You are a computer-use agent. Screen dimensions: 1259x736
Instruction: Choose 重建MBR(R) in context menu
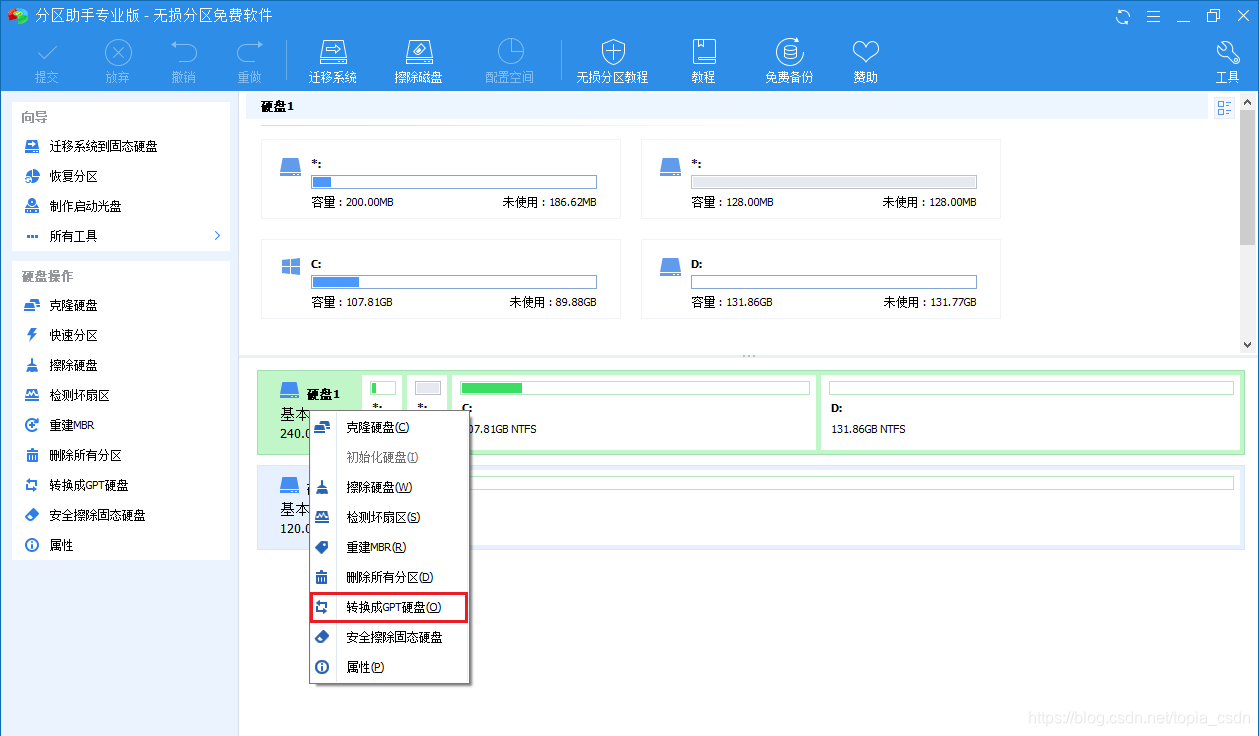[x=389, y=547]
